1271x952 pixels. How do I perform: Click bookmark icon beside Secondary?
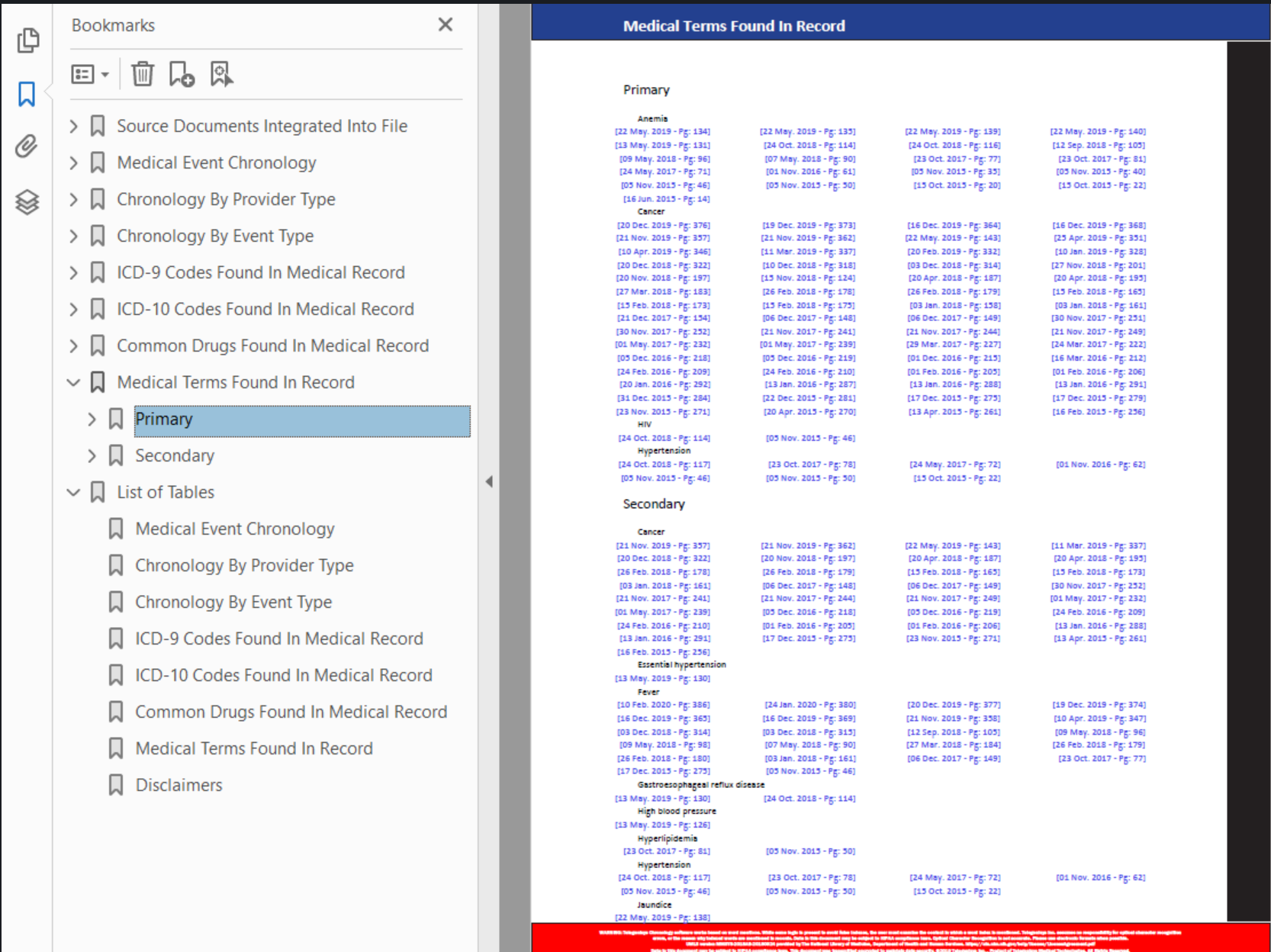pyautogui.click(x=116, y=455)
